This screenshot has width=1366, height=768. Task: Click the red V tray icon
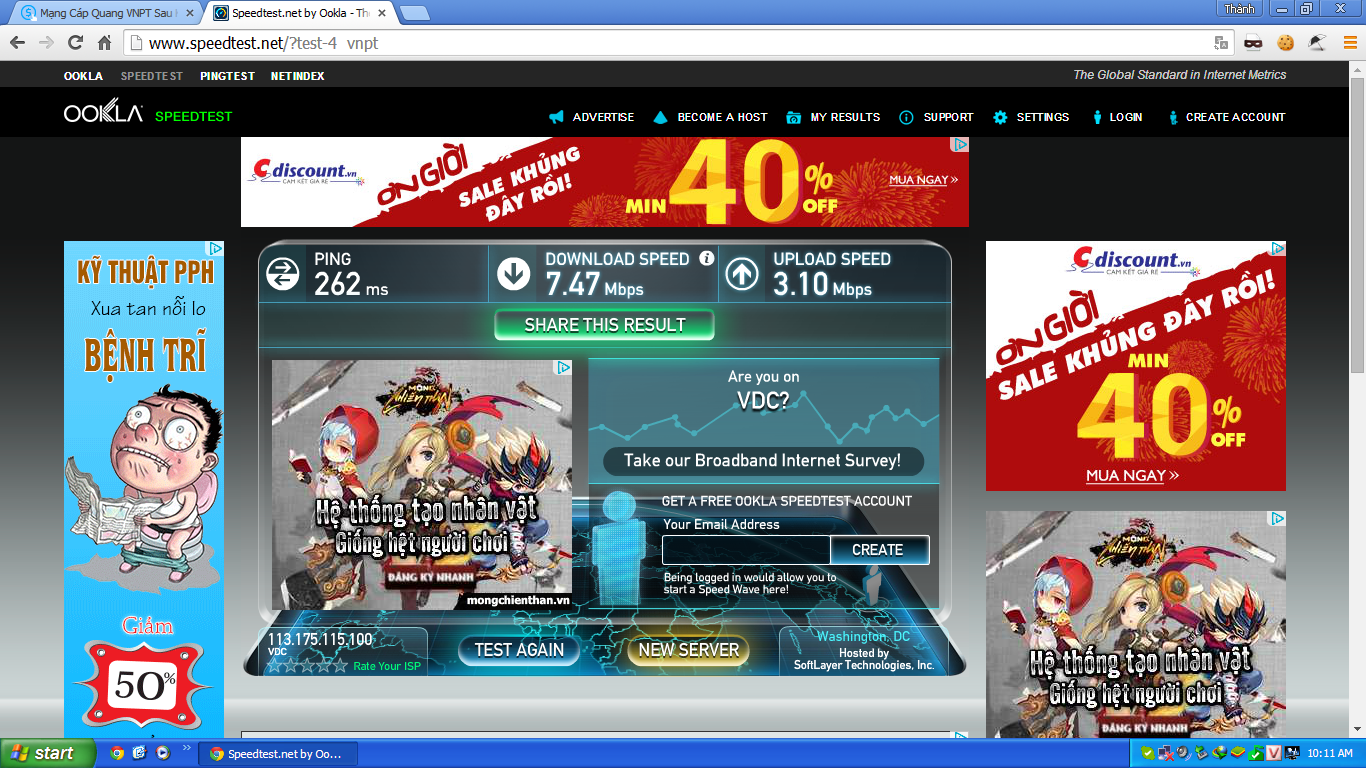click(x=1274, y=753)
